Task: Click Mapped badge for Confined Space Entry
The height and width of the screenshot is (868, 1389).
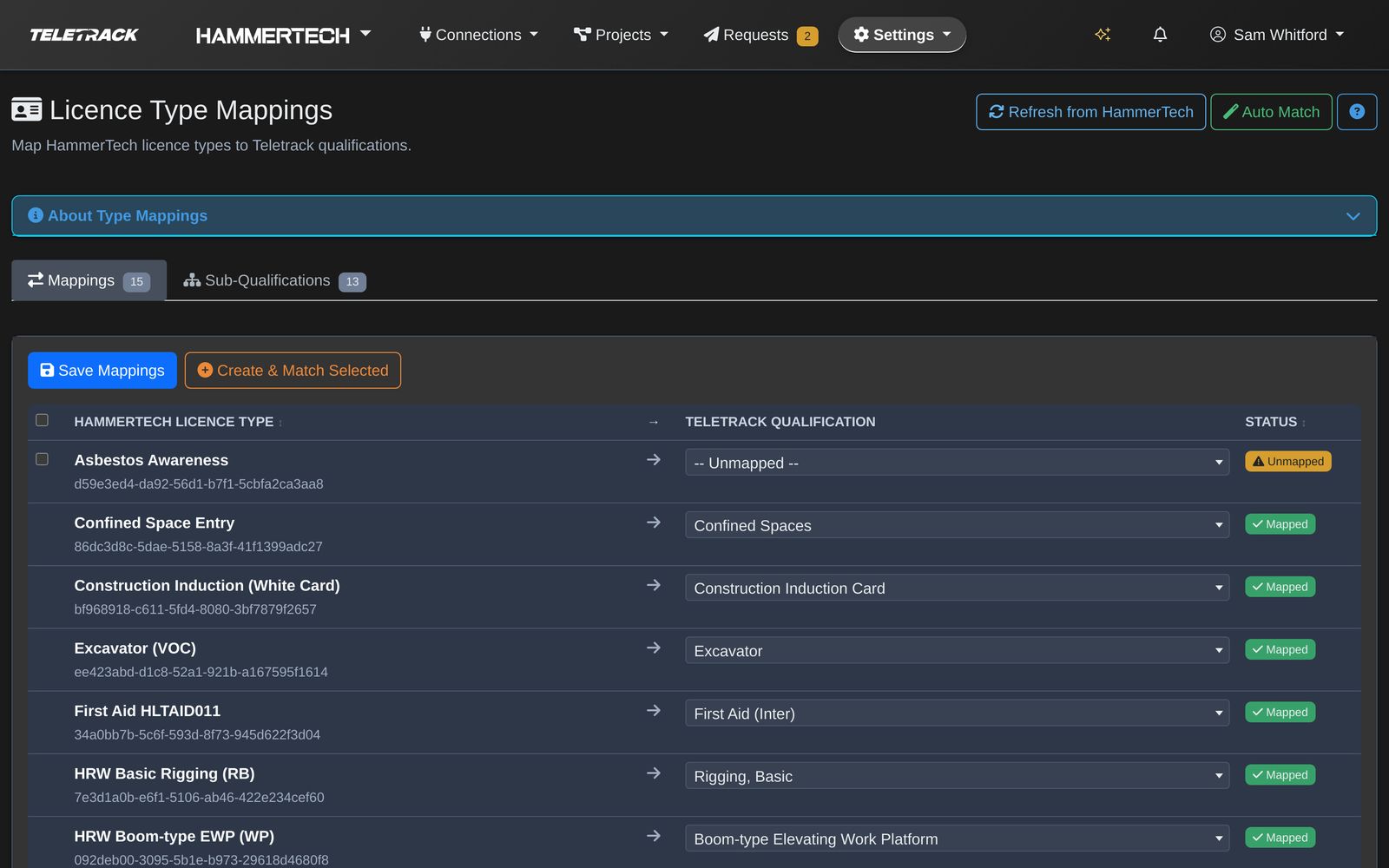Action: (x=1280, y=524)
